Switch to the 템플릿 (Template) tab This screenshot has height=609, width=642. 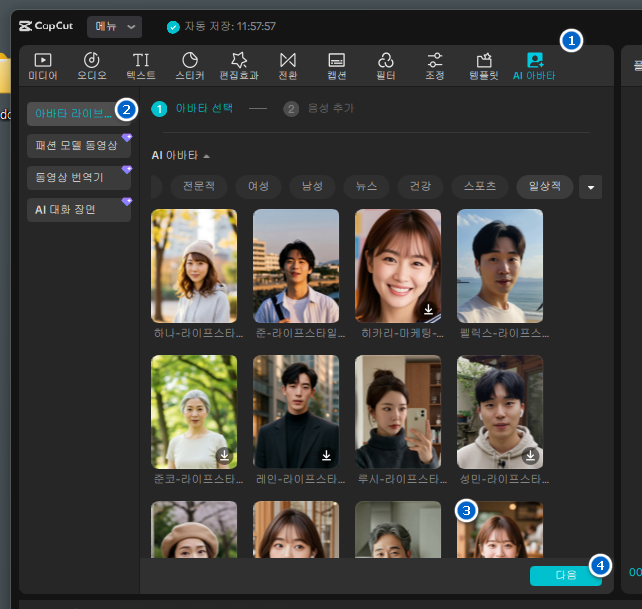[x=484, y=66]
